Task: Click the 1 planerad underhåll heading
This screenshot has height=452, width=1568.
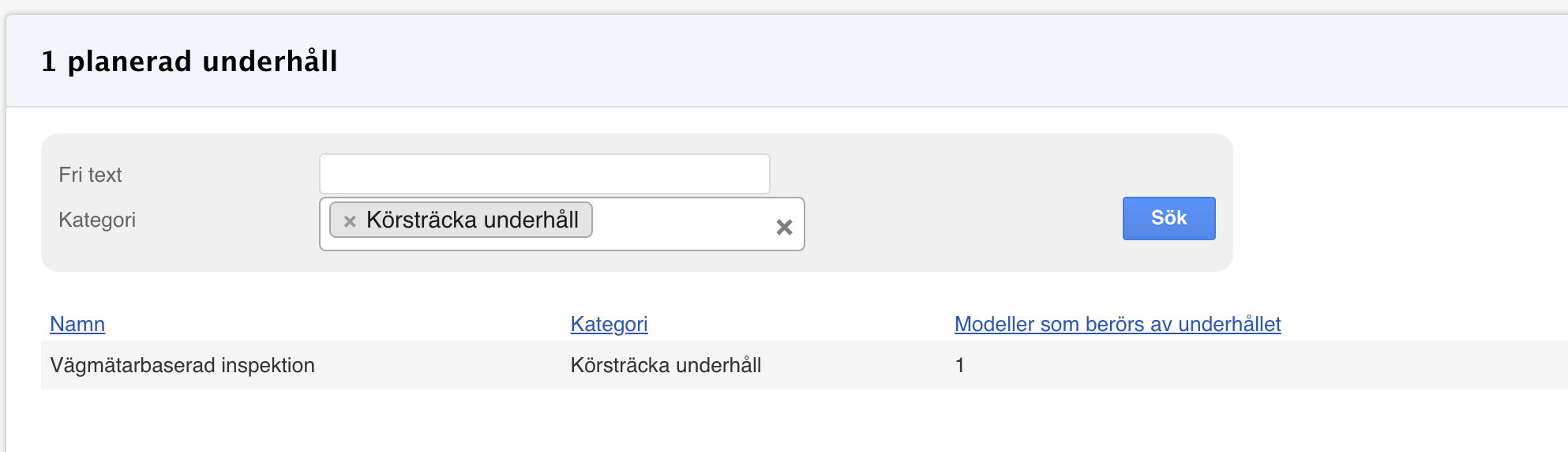Action: [x=189, y=61]
